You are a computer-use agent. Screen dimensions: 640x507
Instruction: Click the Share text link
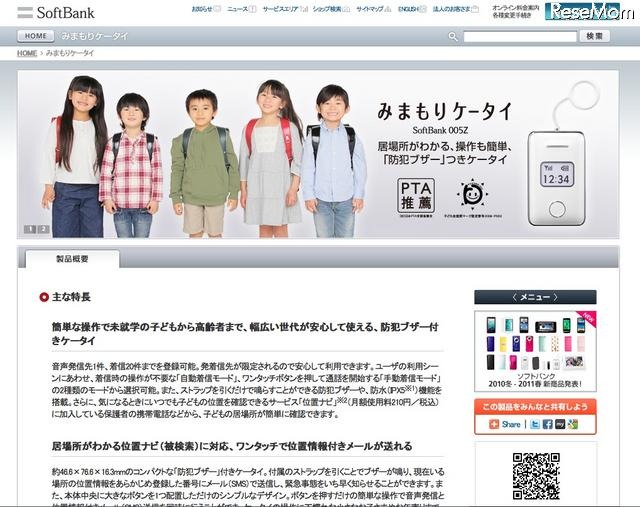click(x=511, y=424)
